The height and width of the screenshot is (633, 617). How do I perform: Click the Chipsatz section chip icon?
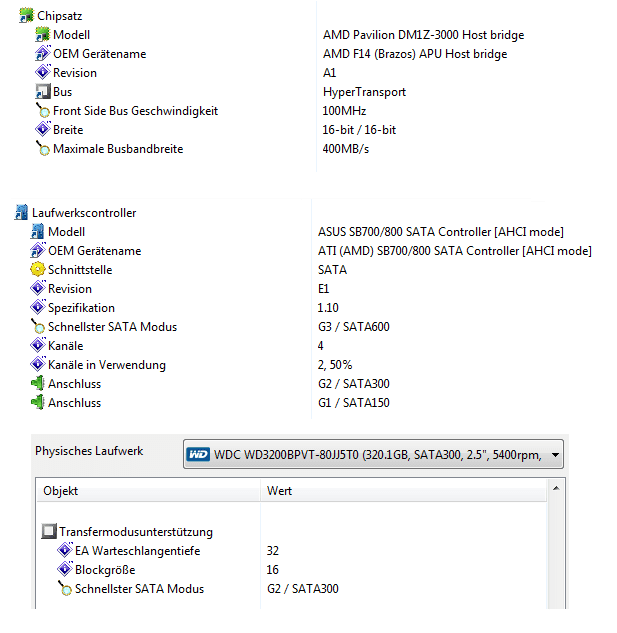point(27,15)
